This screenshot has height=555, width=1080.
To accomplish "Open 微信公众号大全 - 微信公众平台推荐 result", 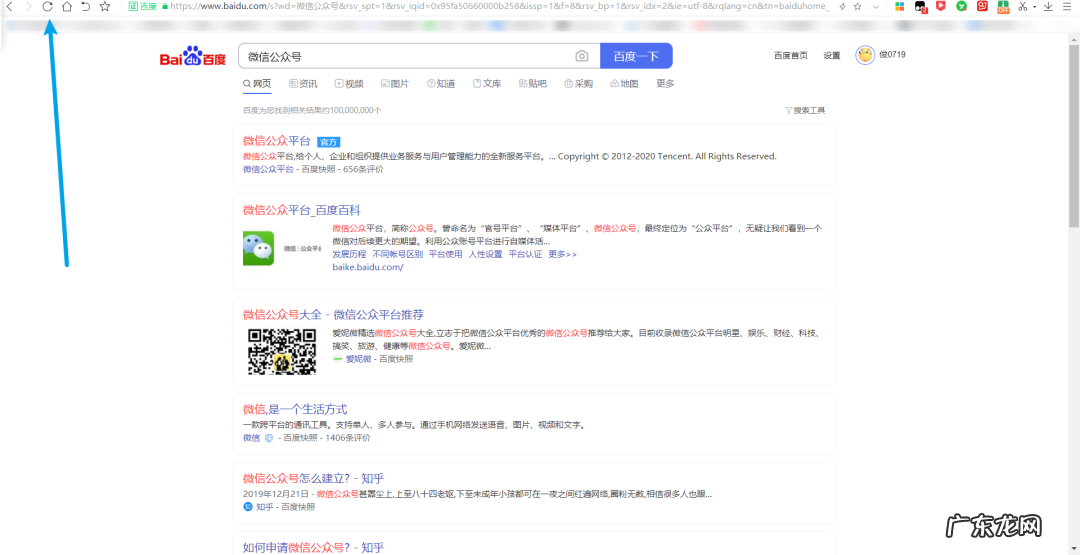I will coord(333,315).
